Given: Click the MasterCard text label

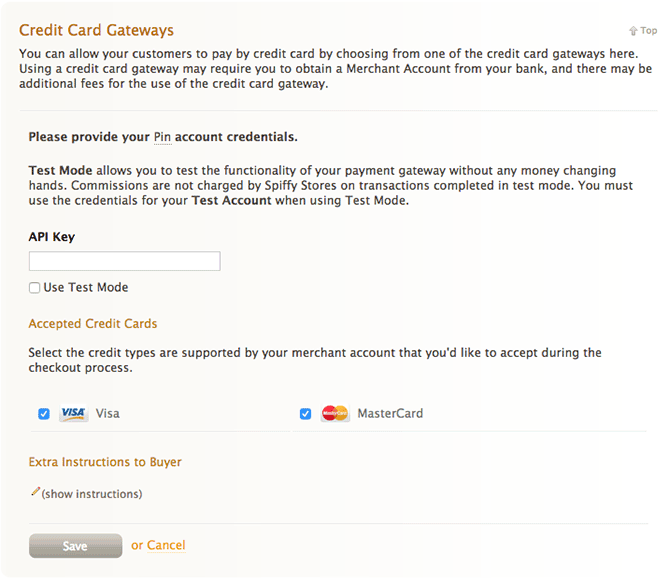Looking at the screenshot, I should click(390, 413).
